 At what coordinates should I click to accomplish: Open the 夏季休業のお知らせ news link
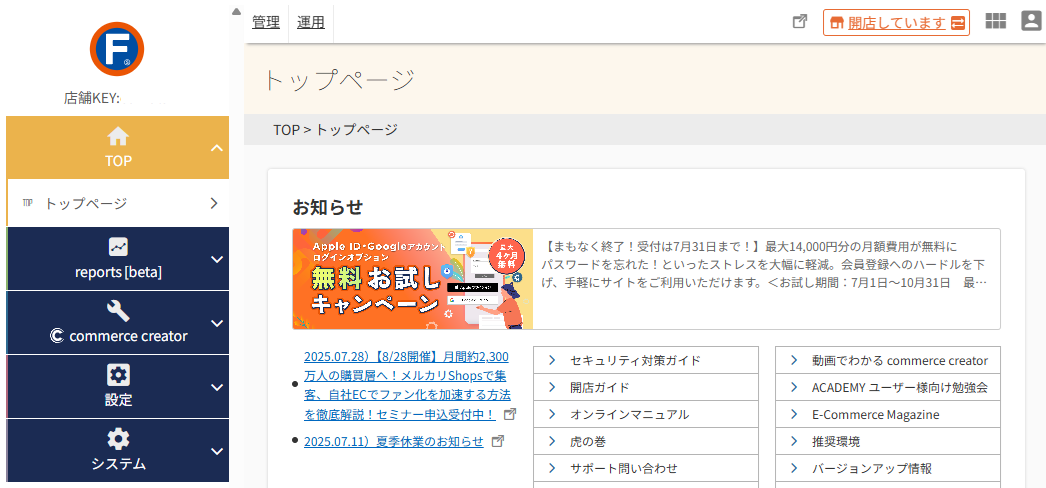[x=394, y=441]
